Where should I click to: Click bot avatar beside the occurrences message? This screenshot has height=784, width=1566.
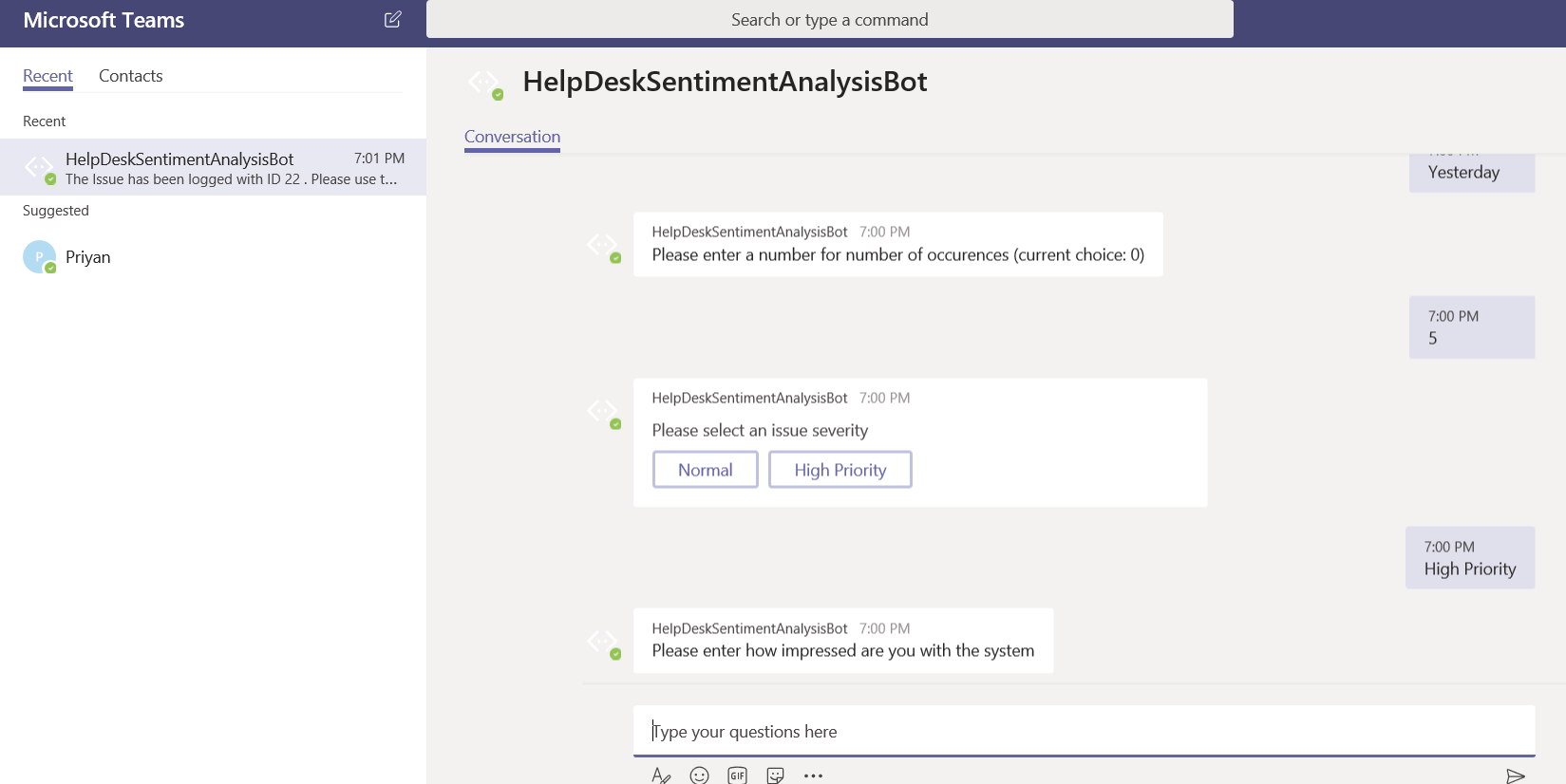click(604, 247)
